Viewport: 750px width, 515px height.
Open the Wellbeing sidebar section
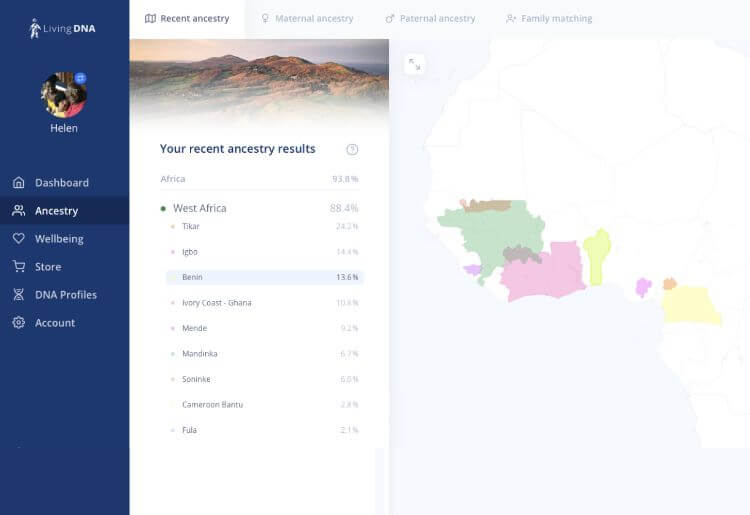[65, 238]
